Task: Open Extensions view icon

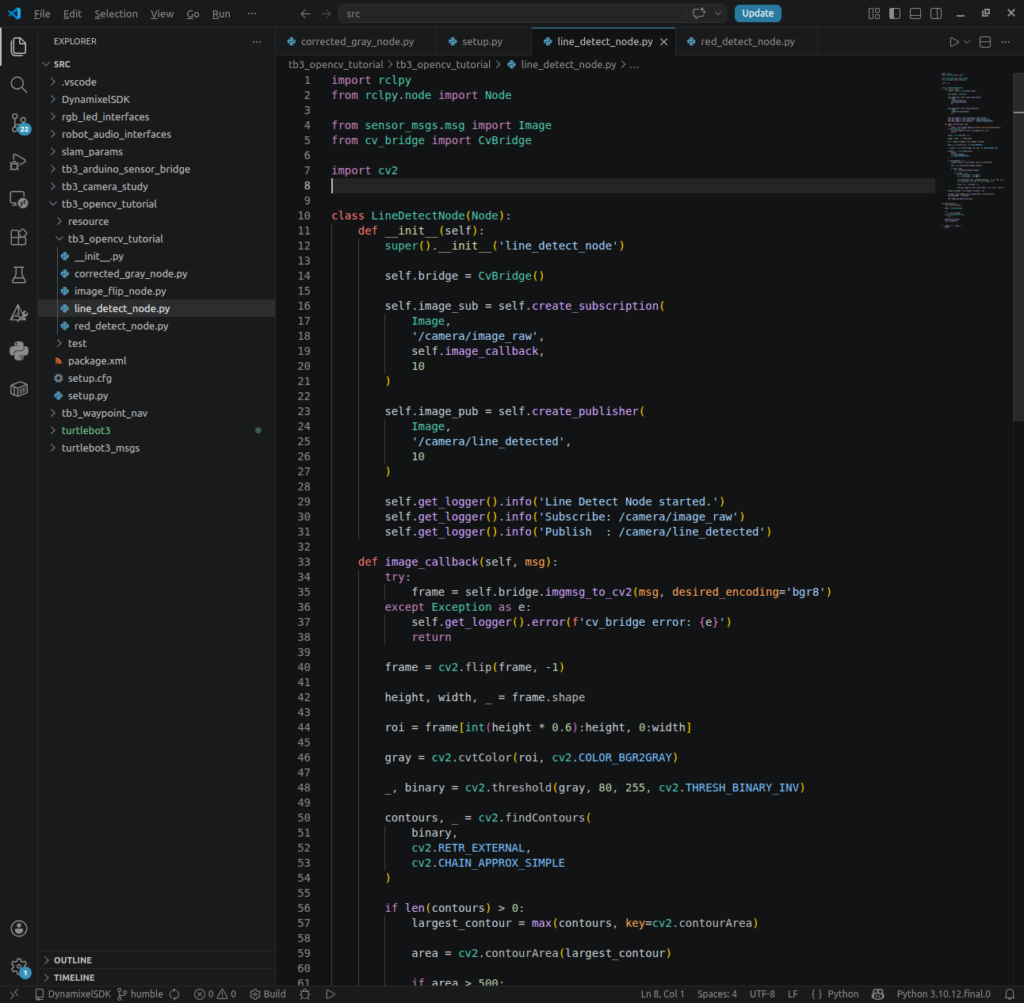Action: [x=19, y=237]
